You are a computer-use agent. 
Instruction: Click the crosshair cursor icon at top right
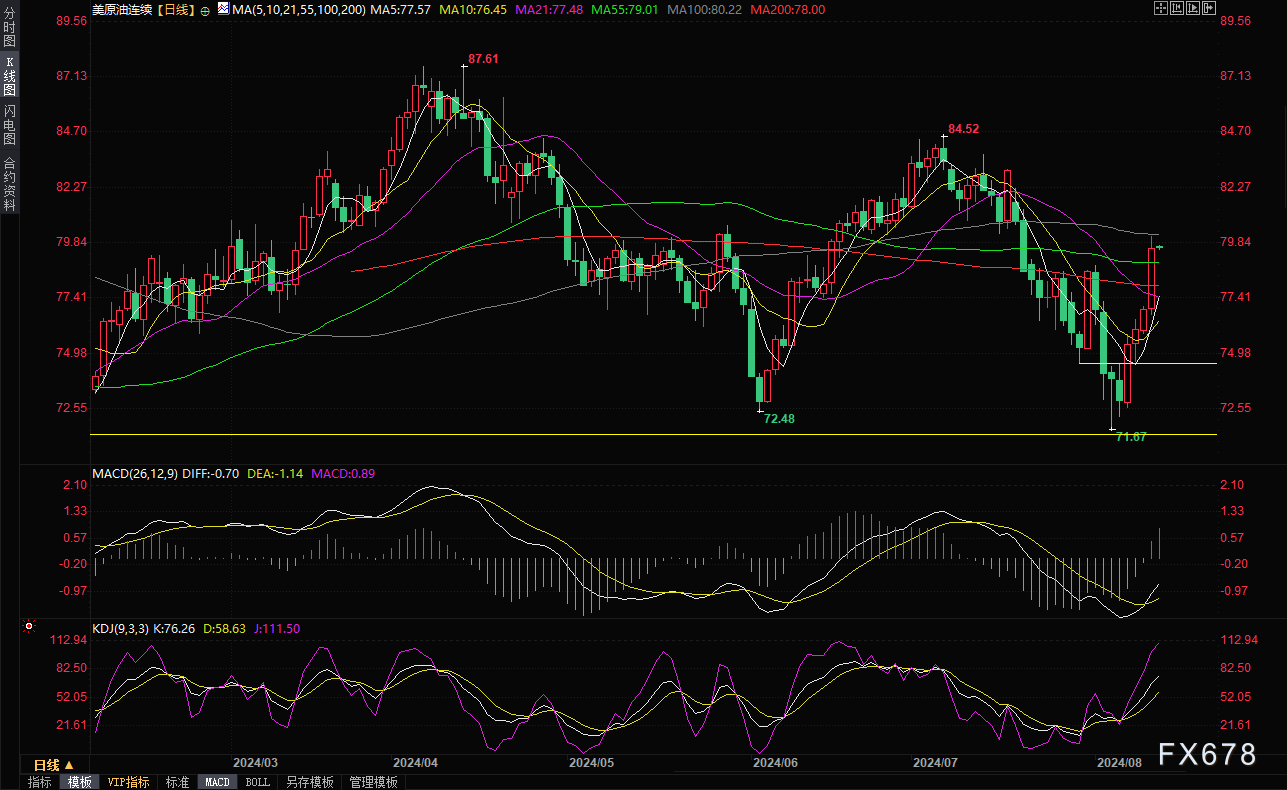pos(1160,8)
